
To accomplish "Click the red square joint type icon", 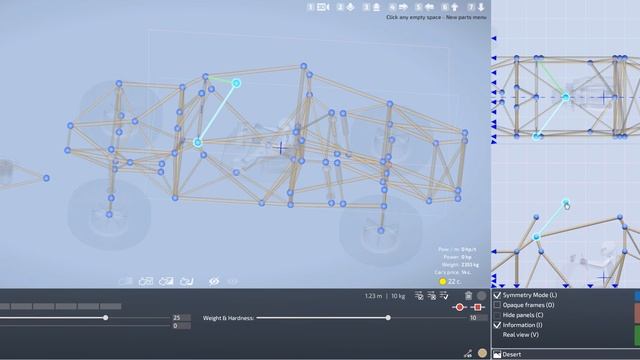I will [x=478, y=307].
